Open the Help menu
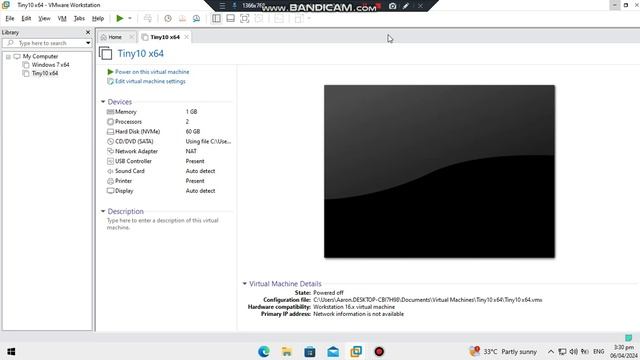This screenshot has height=360, width=640. pos(98,18)
